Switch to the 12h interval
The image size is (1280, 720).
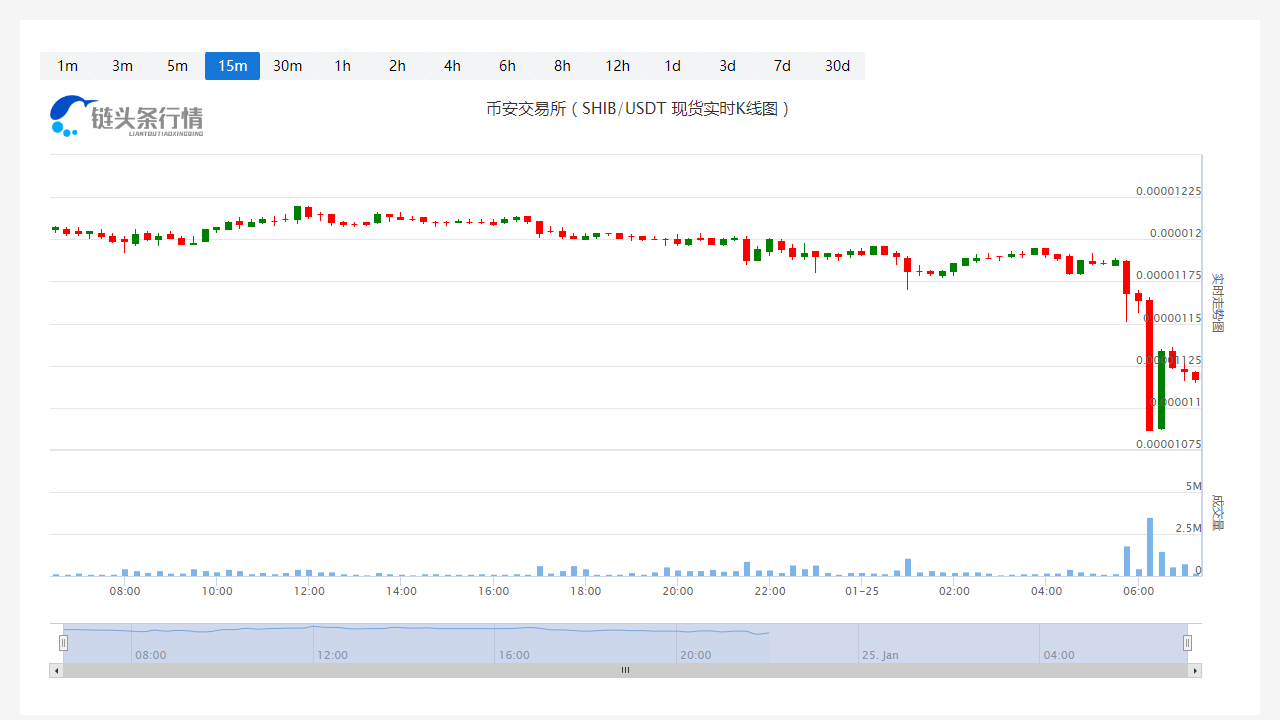tap(617, 66)
